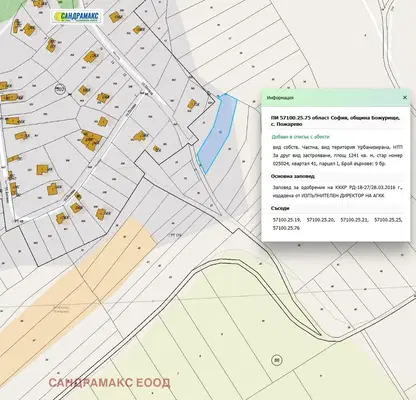The width and height of the screenshot is (416, 400).
Task: Click neighbor parcel 57100.25.21
Action: tap(354, 220)
